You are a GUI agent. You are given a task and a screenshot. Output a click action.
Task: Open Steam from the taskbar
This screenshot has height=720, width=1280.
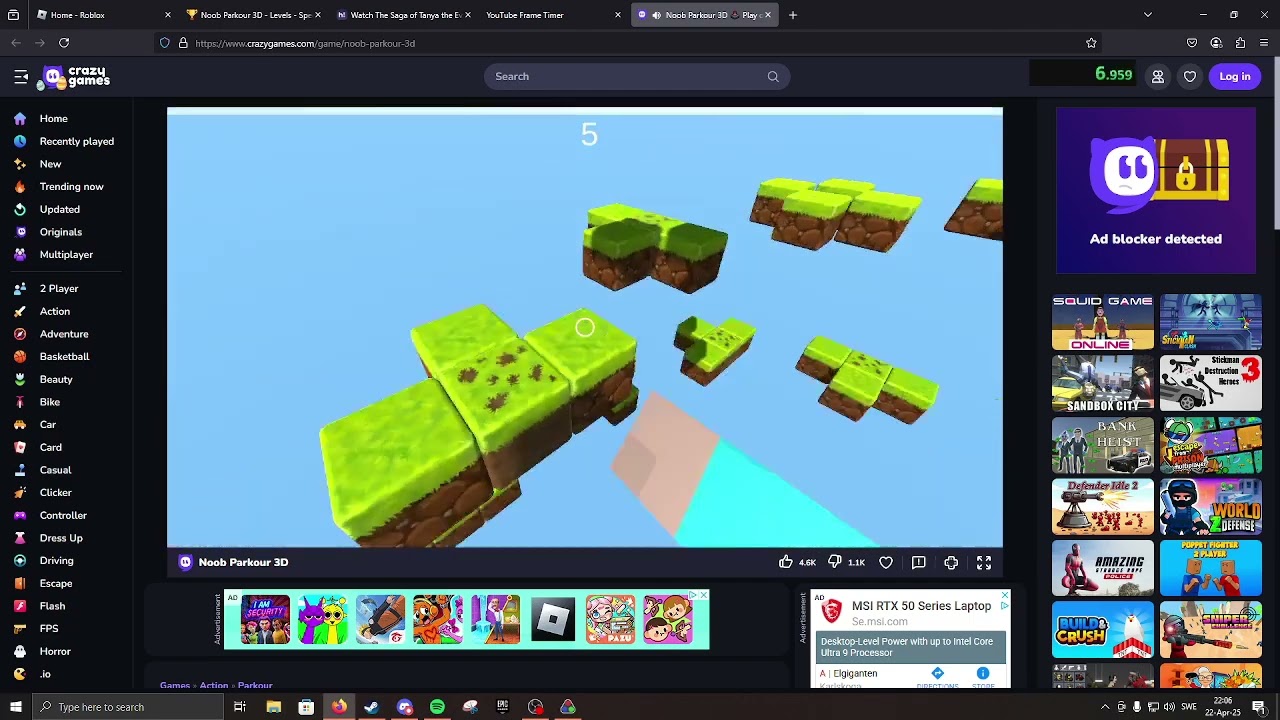point(371,707)
